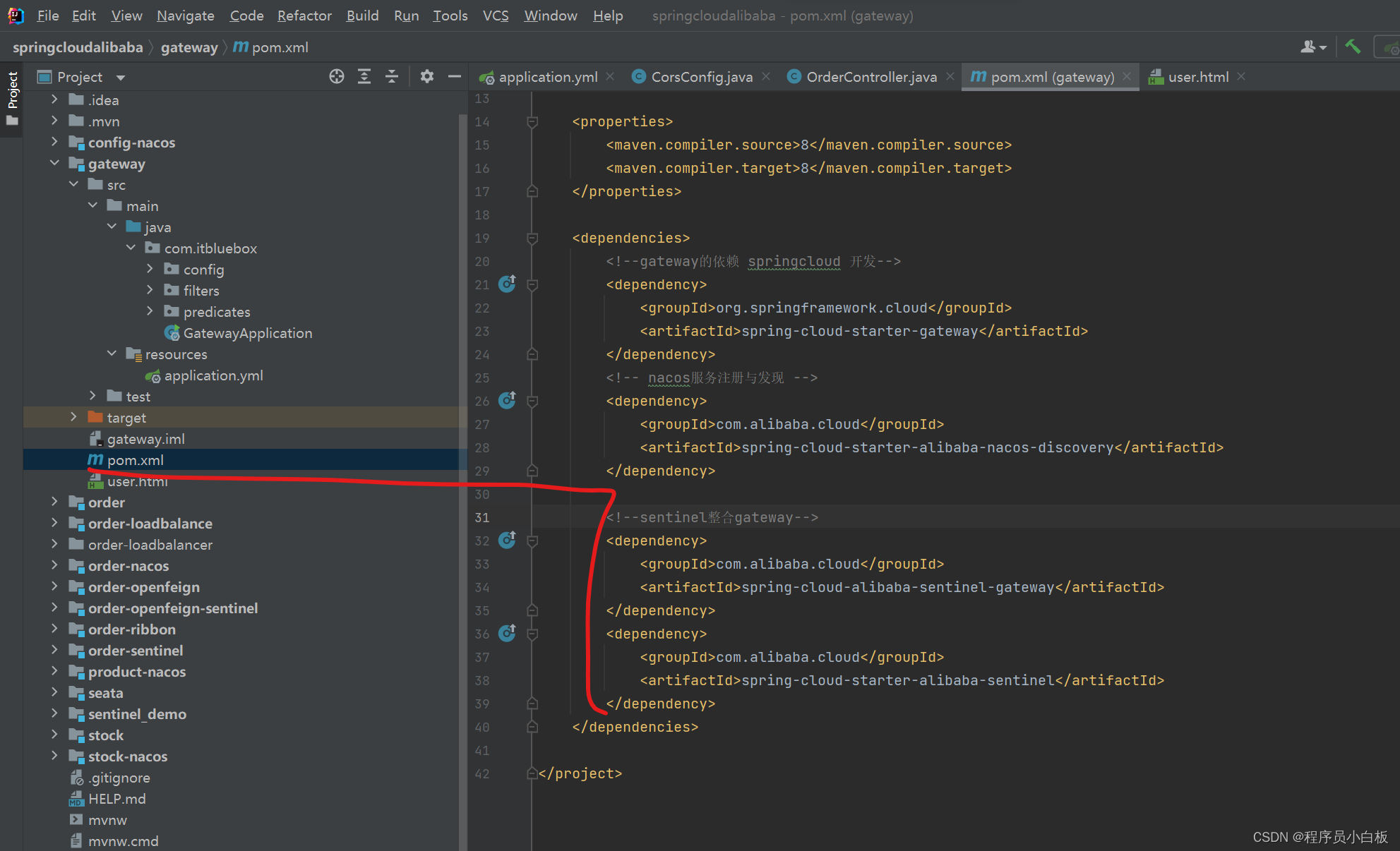
Task: Select the sentinel_demo module
Action: pyautogui.click(x=137, y=714)
